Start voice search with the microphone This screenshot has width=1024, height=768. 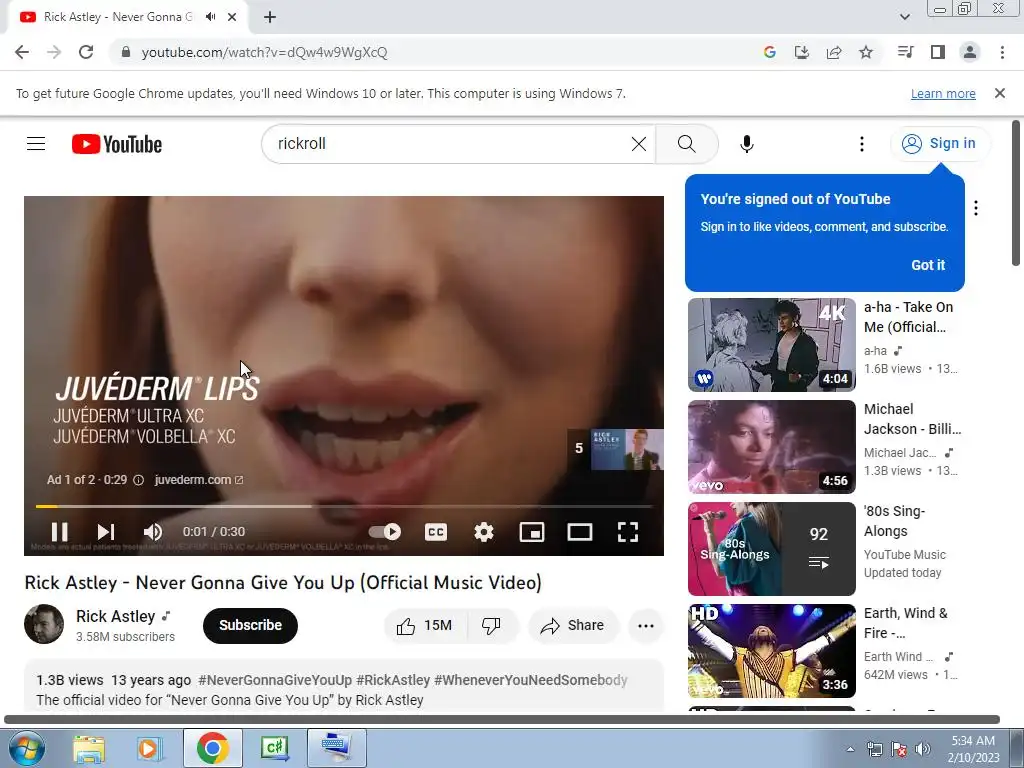tap(746, 144)
